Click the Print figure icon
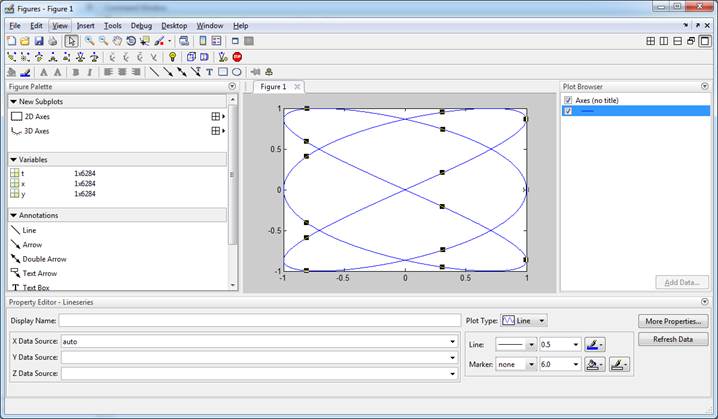The height and width of the screenshot is (419, 718). click(x=52, y=41)
